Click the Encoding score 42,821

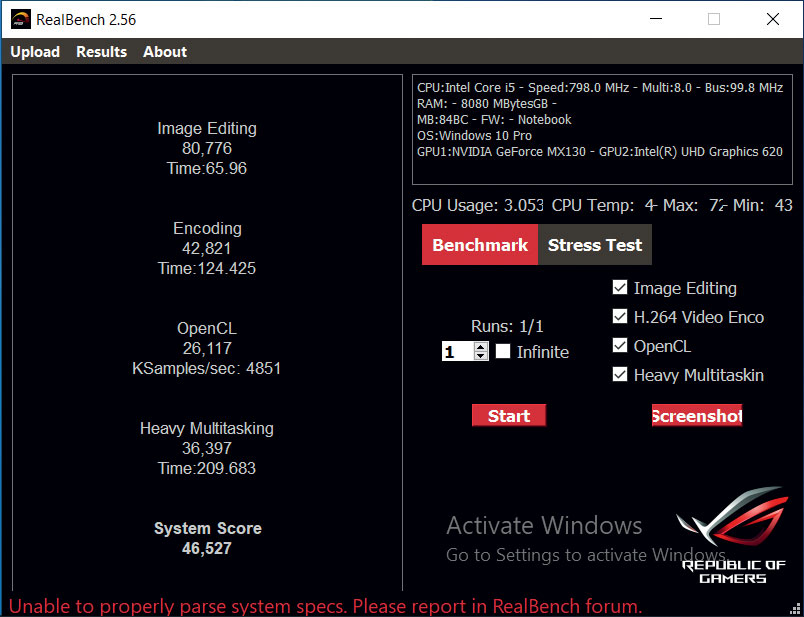pos(207,248)
